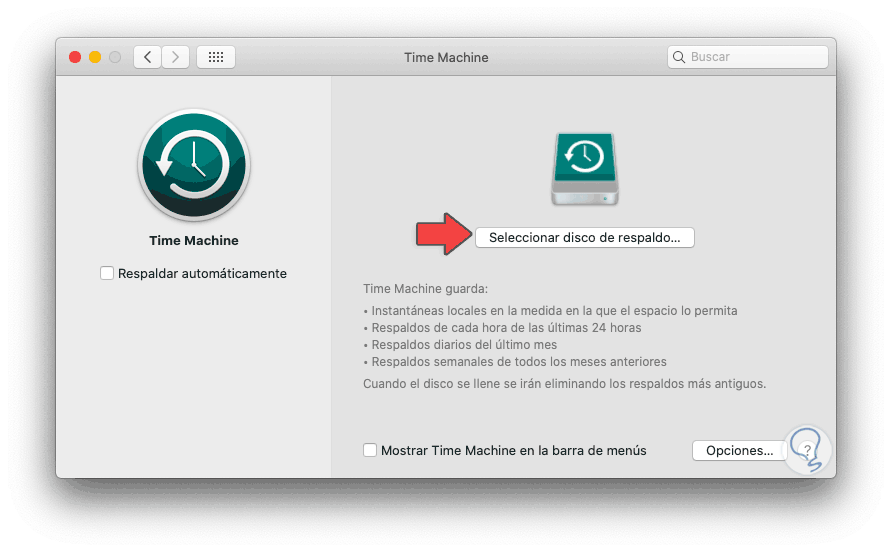Click the sentence starting "Cuando el disco se llene"
The height and width of the screenshot is (552, 892).
pos(564,384)
